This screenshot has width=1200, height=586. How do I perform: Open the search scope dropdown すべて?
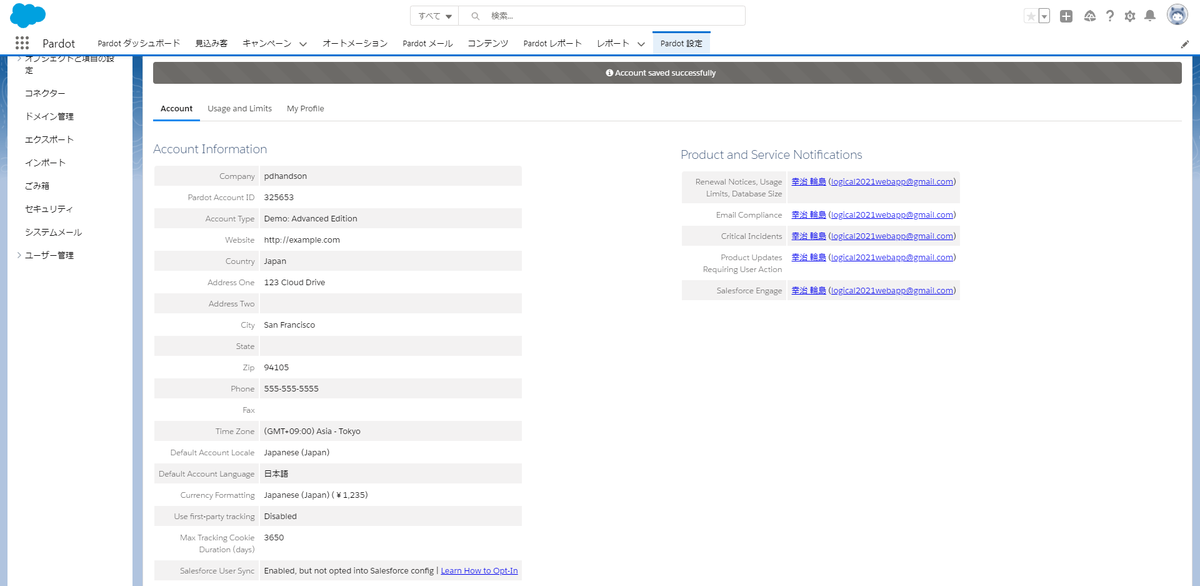click(435, 16)
